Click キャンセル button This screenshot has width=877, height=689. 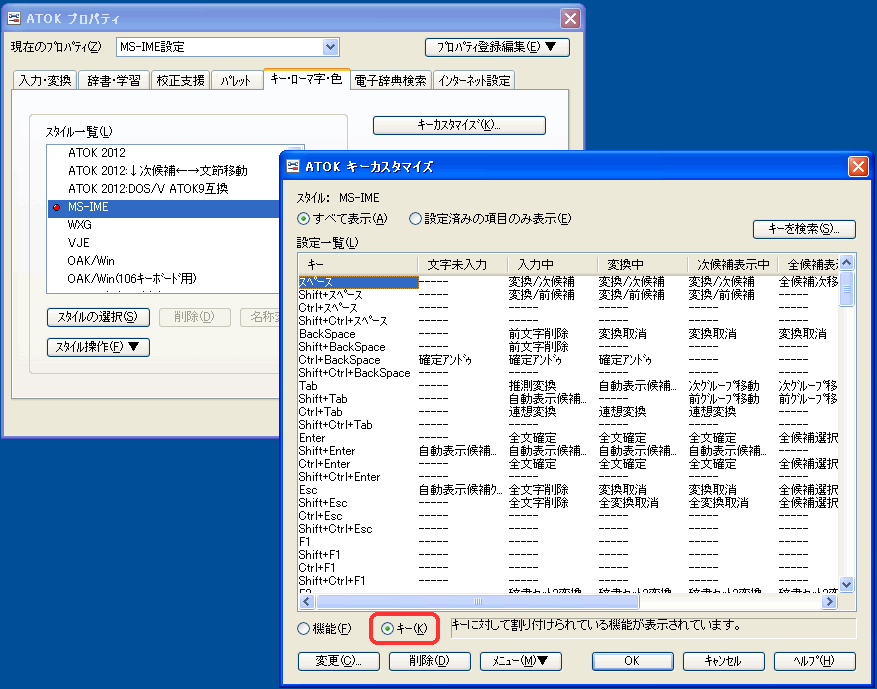pyautogui.click(x=724, y=661)
